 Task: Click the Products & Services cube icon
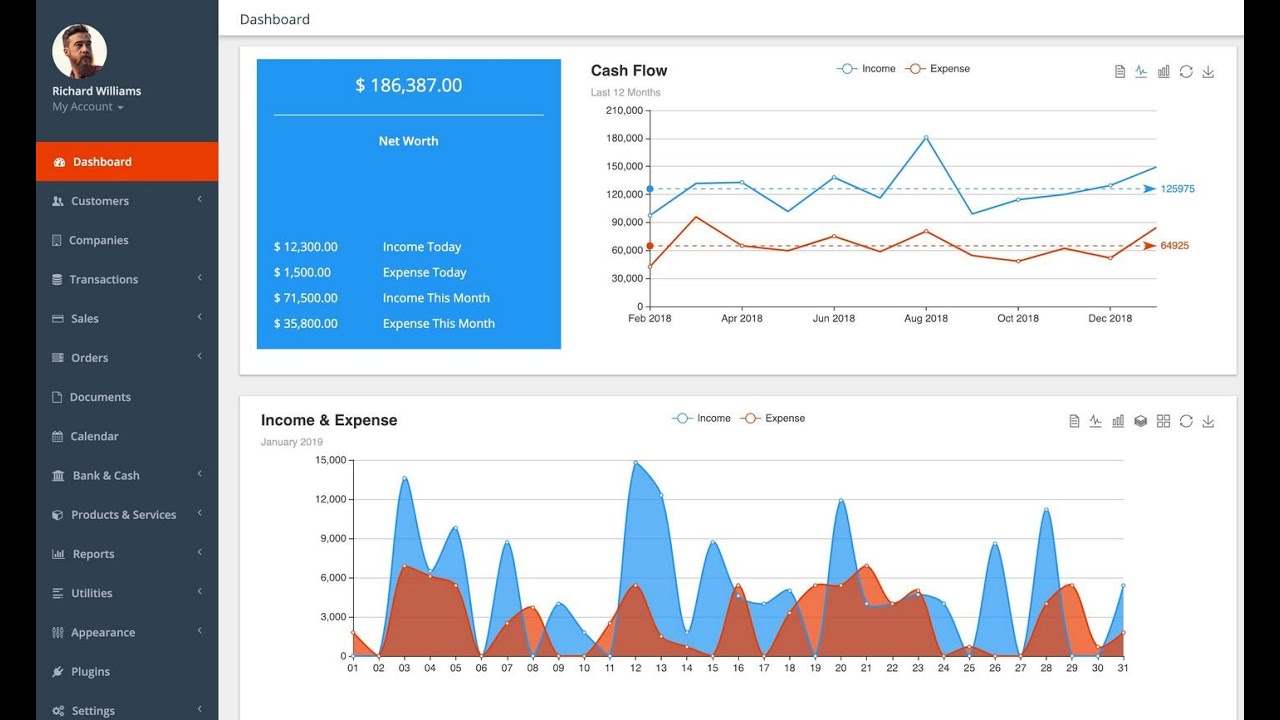click(x=58, y=515)
